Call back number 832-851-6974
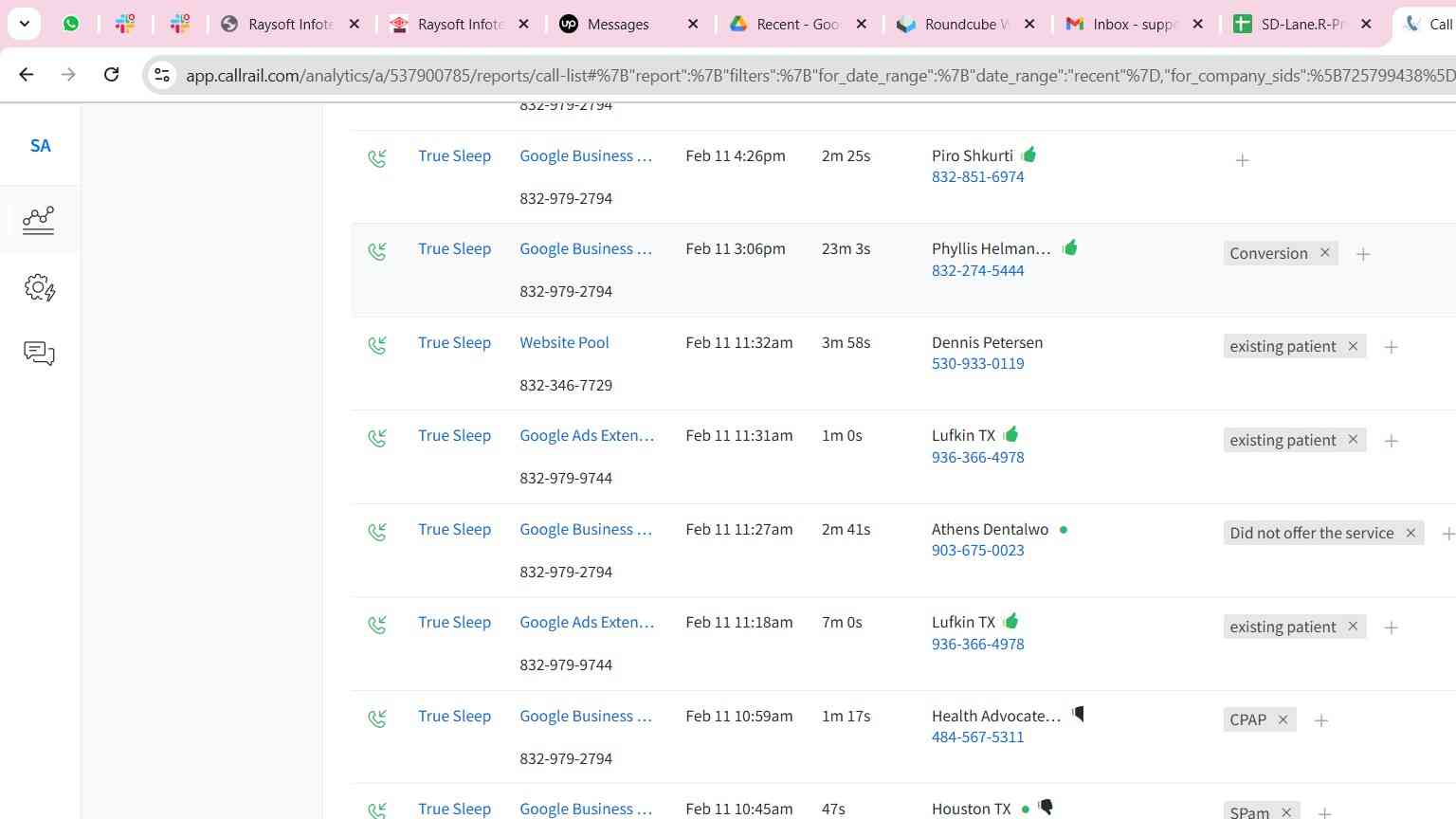 [x=977, y=176]
